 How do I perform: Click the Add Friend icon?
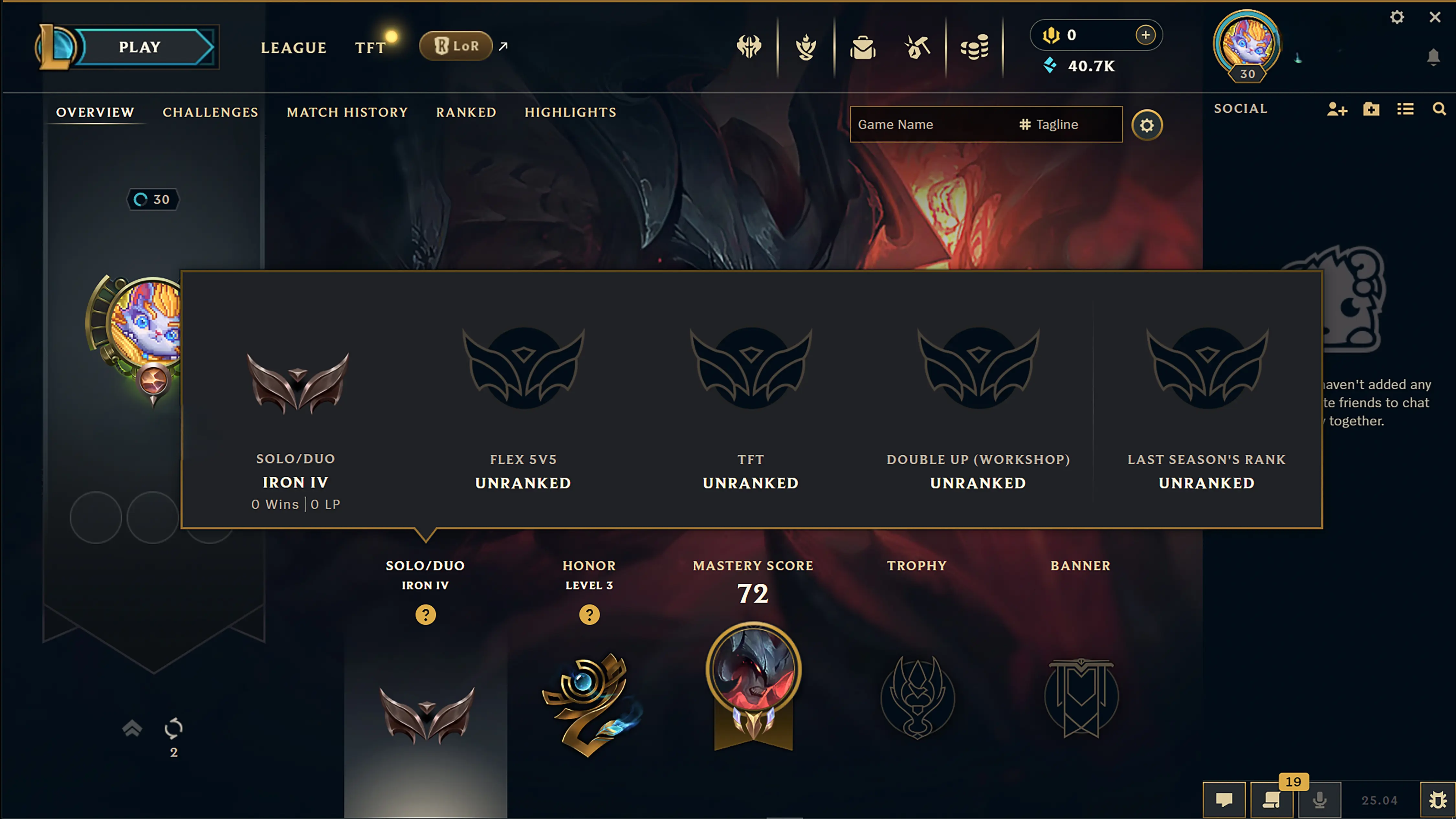[x=1337, y=109]
